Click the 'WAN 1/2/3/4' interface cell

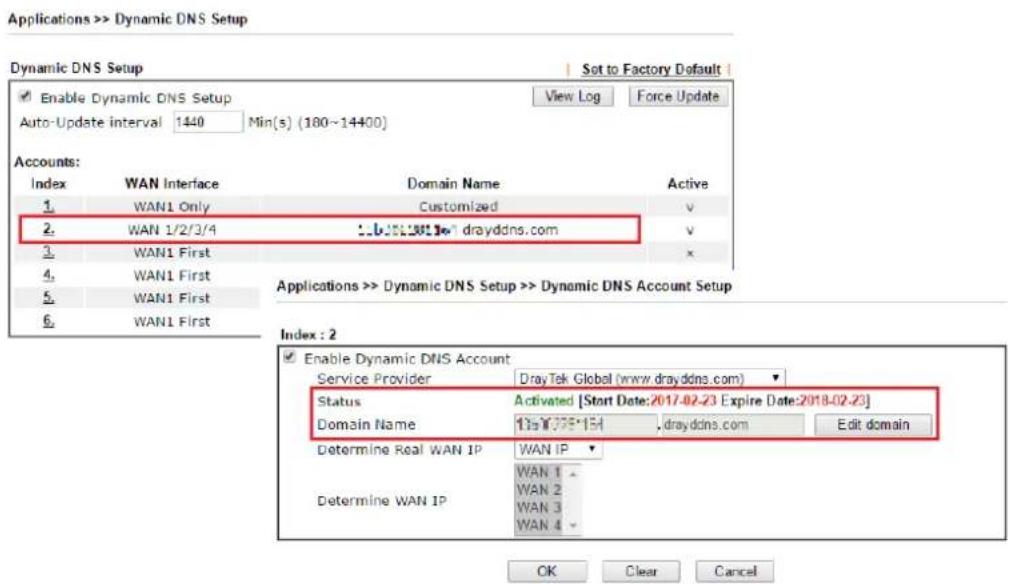click(x=172, y=230)
